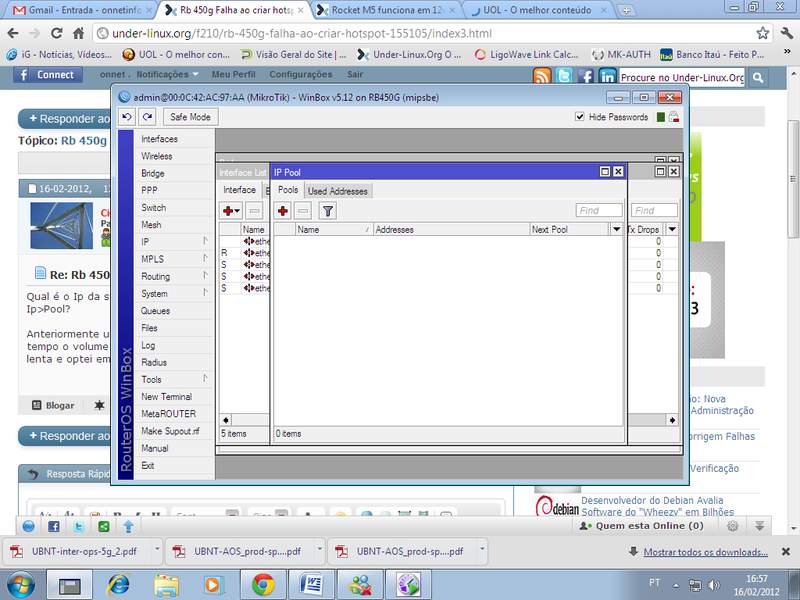The image size is (800, 600).
Task: Click Configurações link in site nav
Action: [301, 74]
